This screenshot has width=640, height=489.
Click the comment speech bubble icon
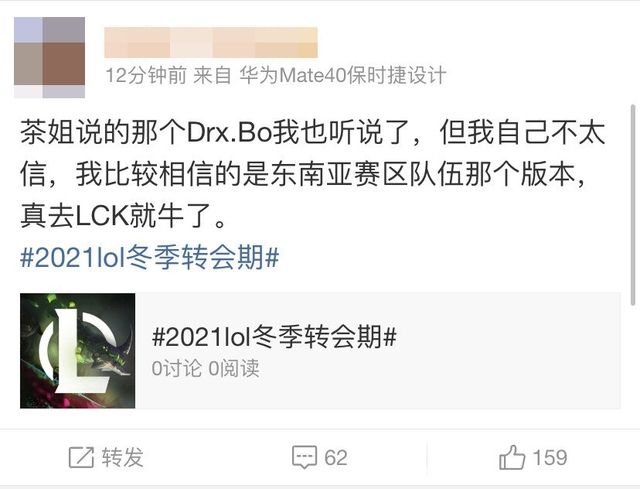[304, 457]
